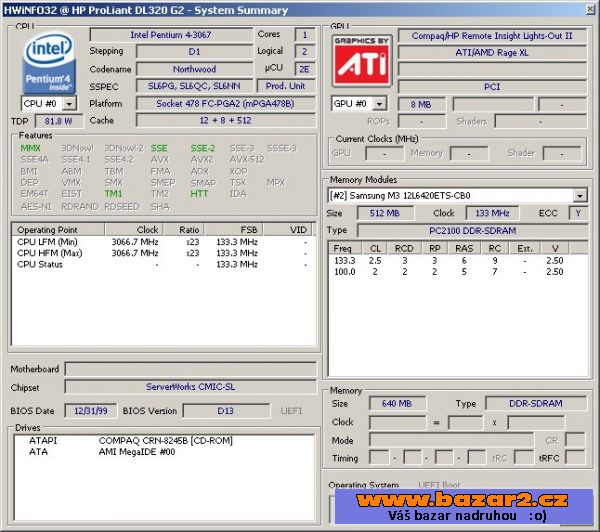Image resolution: width=600 pixels, height=532 pixels.
Task: Click the Cores value field
Action: point(305,35)
